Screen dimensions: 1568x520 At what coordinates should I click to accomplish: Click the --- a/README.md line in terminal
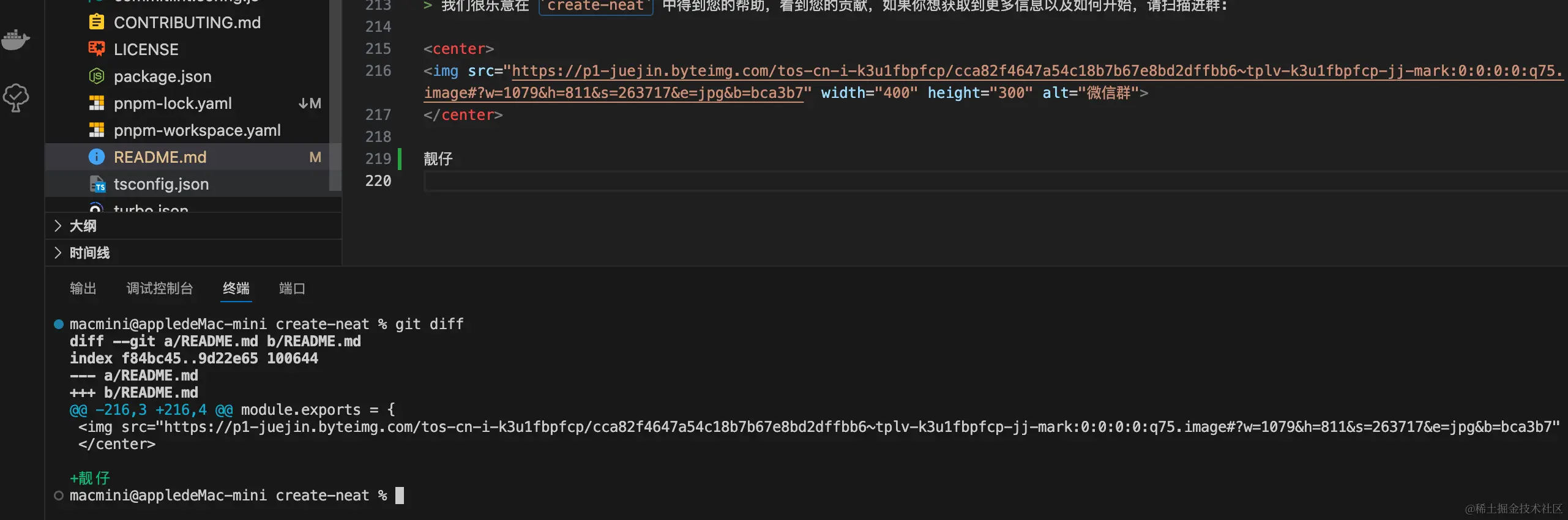point(134,376)
